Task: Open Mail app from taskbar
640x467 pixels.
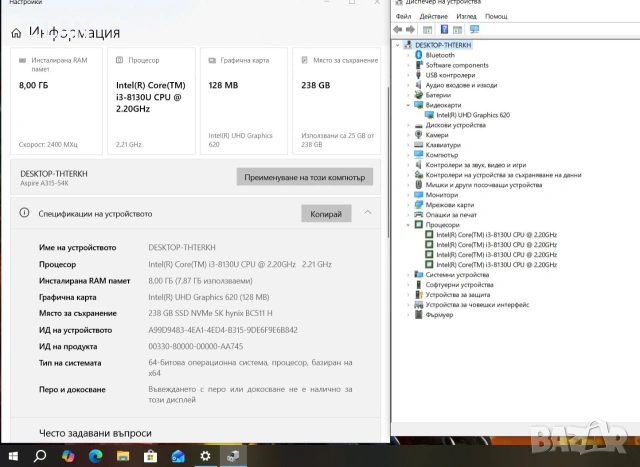Action: pos(178,456)
